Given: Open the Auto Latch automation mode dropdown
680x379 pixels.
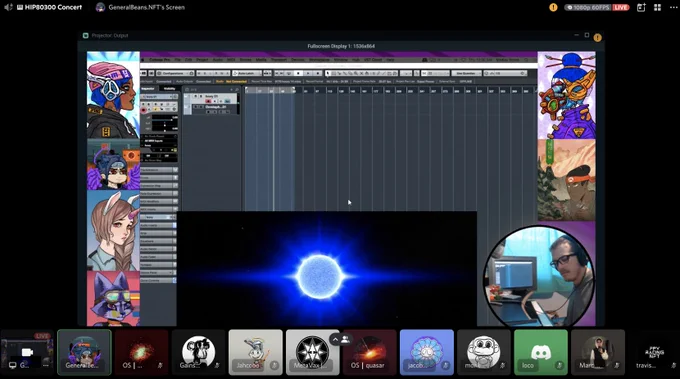Looking at the screenshot, I should coord(247,73).
